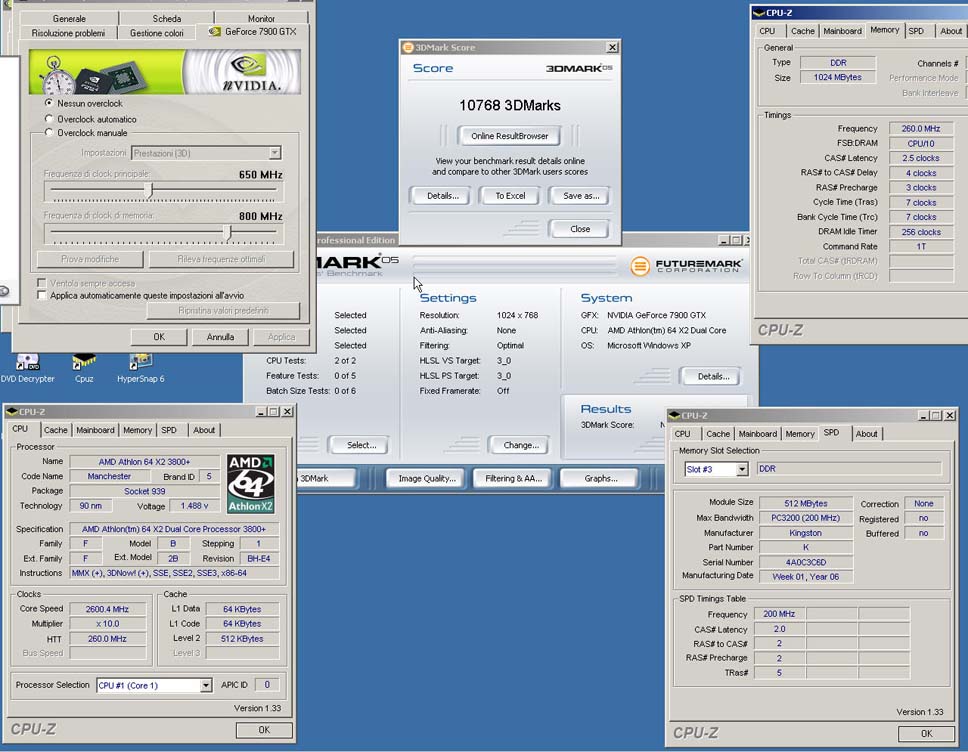Switch to the Generale tab

click(x=69, y=19)
